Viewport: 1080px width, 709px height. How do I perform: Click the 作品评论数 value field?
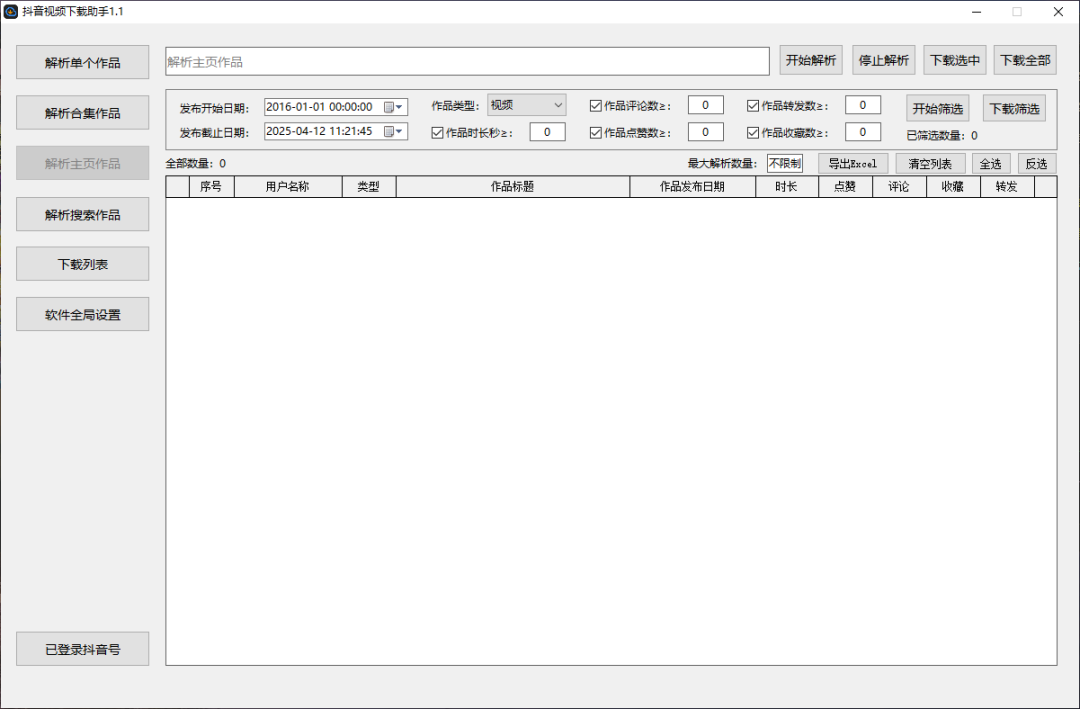705,105
